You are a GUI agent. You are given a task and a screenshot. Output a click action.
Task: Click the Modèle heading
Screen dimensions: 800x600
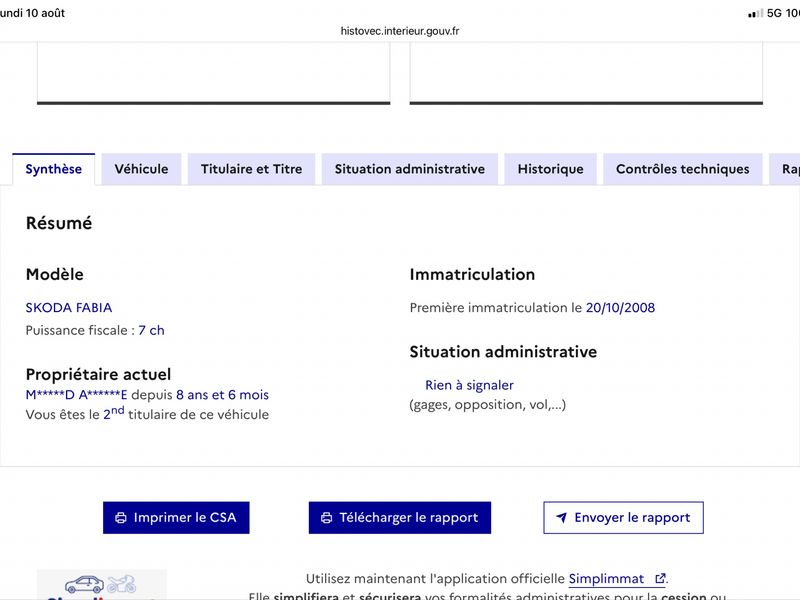pos(55,274)
